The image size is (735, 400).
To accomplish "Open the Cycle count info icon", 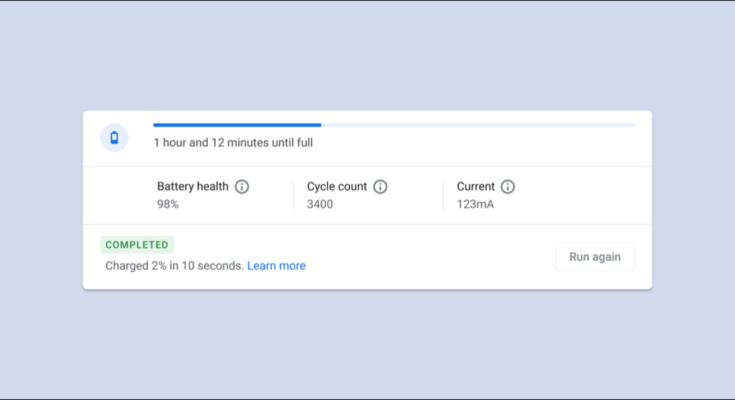I will 380,187.
